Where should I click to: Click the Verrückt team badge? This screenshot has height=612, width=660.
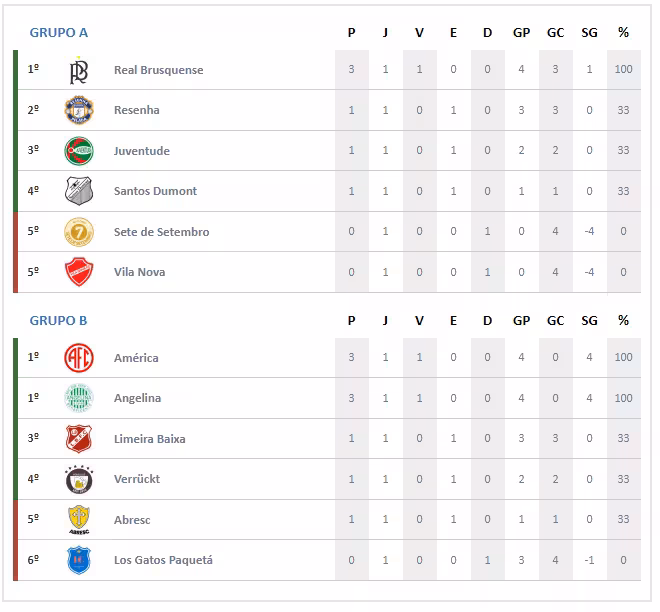[x=78, y=479]
